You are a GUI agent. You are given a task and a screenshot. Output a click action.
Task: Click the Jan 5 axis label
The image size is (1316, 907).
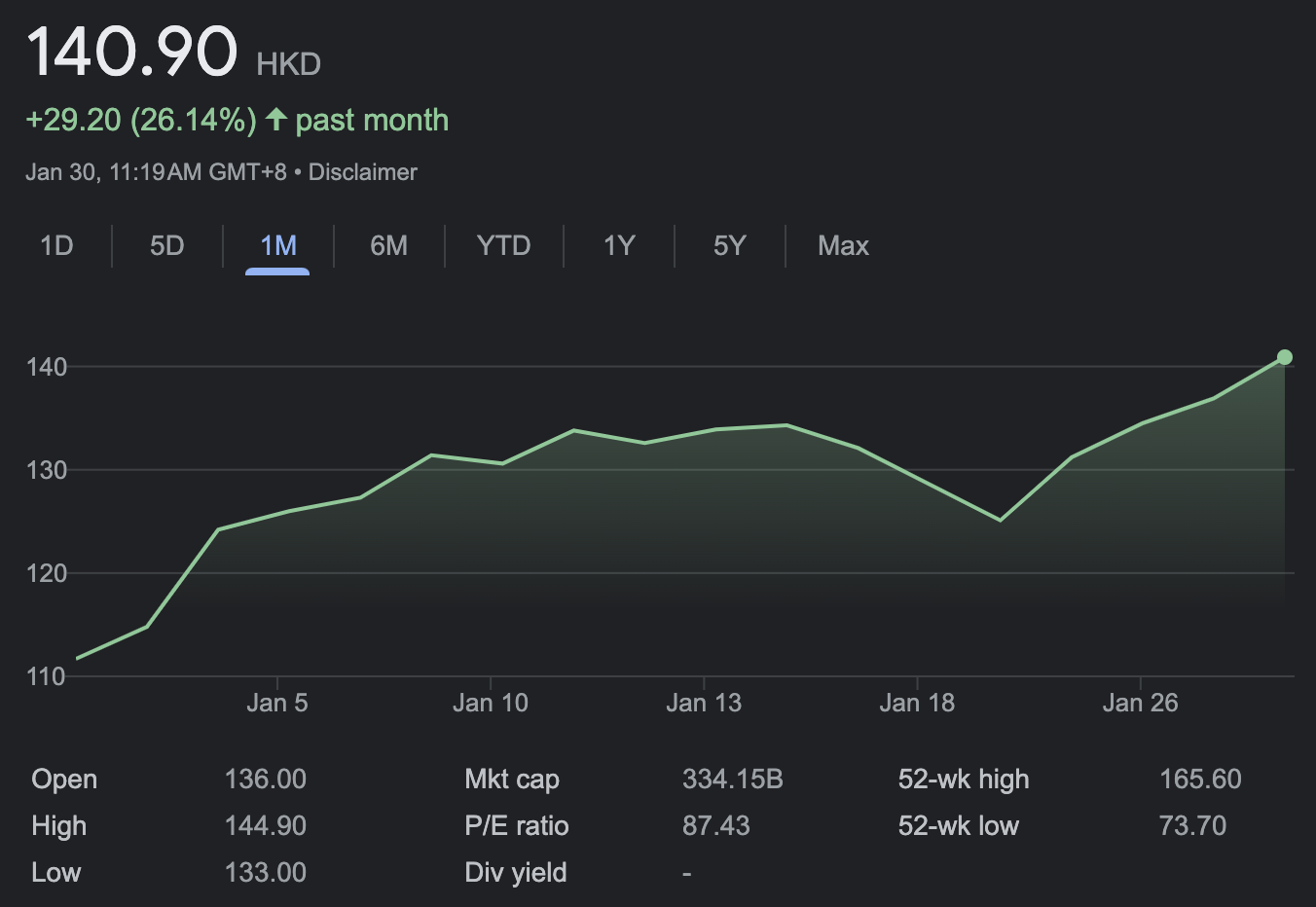277,703
